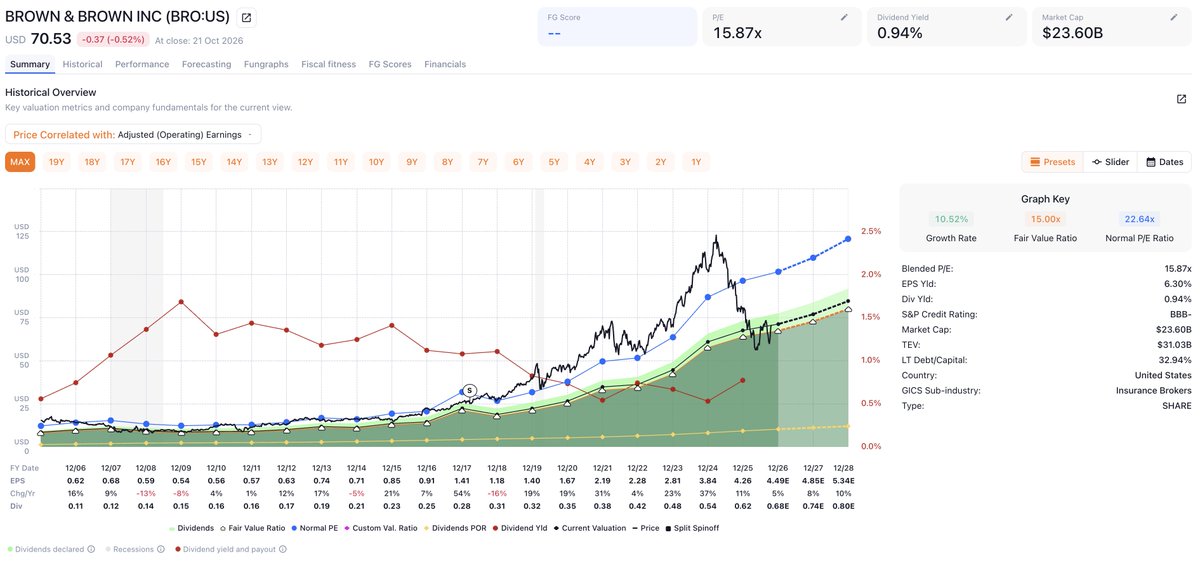Select the 10Y time range
The height and width of the screenshot is (570, 1200).
tap(376, 162)
